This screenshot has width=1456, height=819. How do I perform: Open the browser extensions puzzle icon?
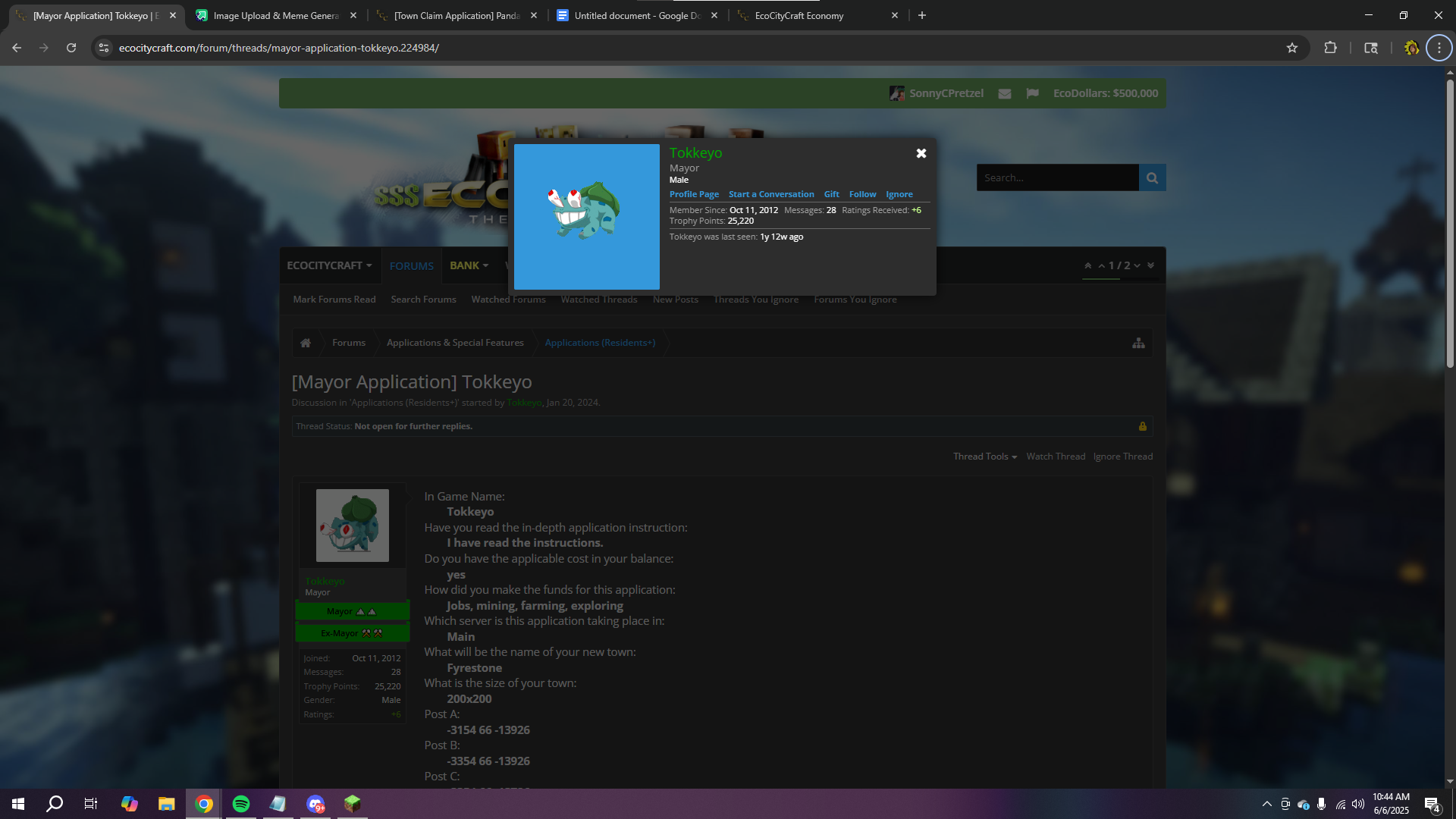tap(1330, 48)
